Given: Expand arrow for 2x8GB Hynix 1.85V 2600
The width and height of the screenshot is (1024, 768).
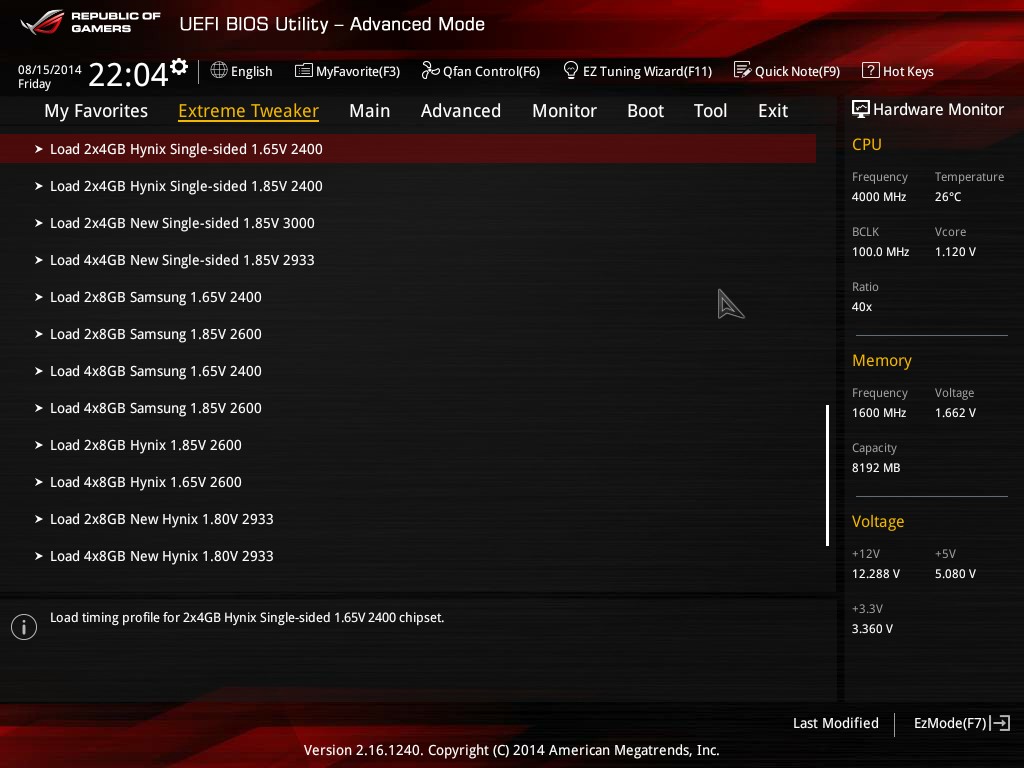Looking at the screenshot, I should tap(39, 445).
